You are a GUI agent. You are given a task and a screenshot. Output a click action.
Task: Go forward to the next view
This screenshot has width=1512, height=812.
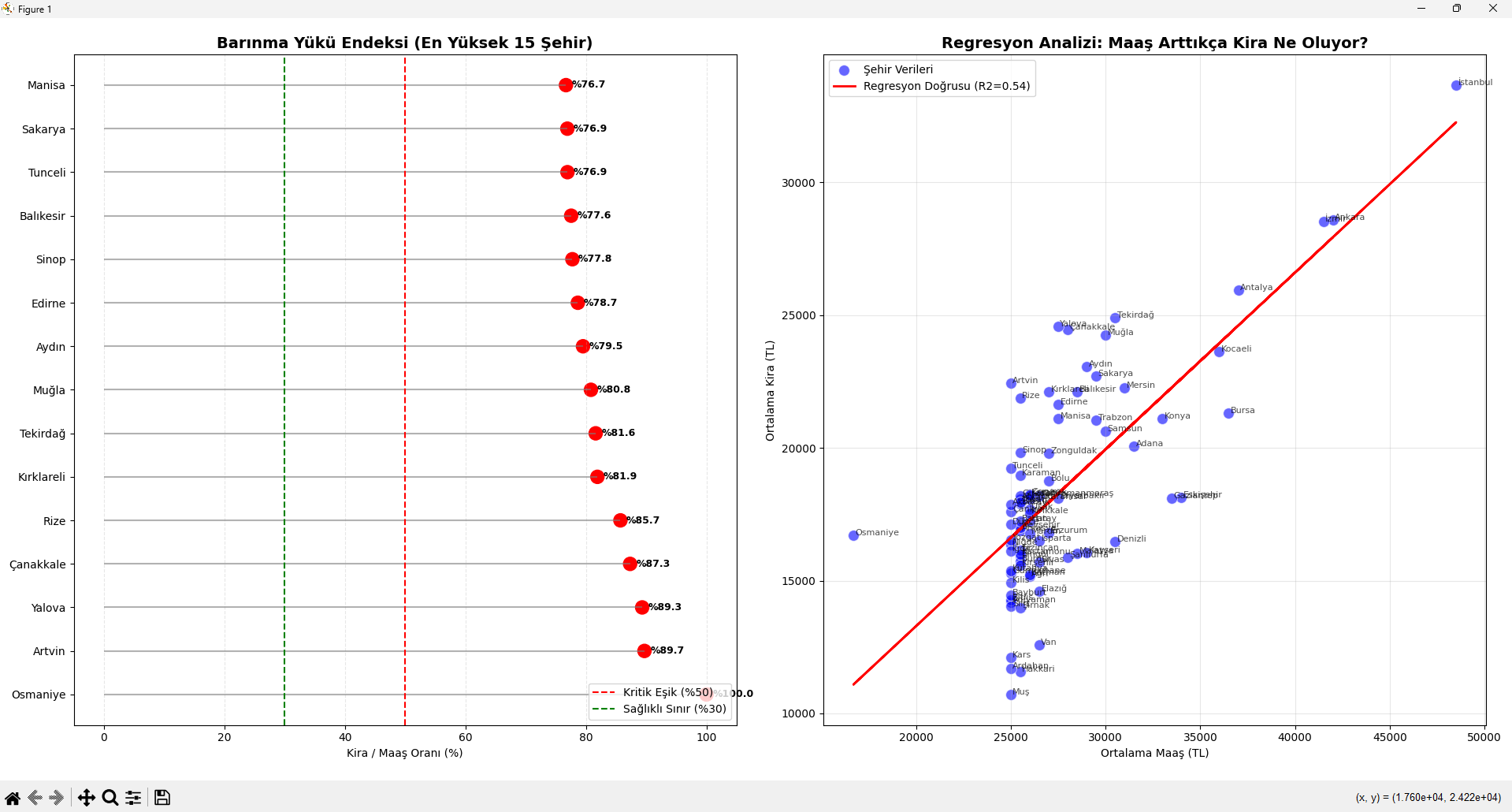pyautogui.click(x=56, y=798)
